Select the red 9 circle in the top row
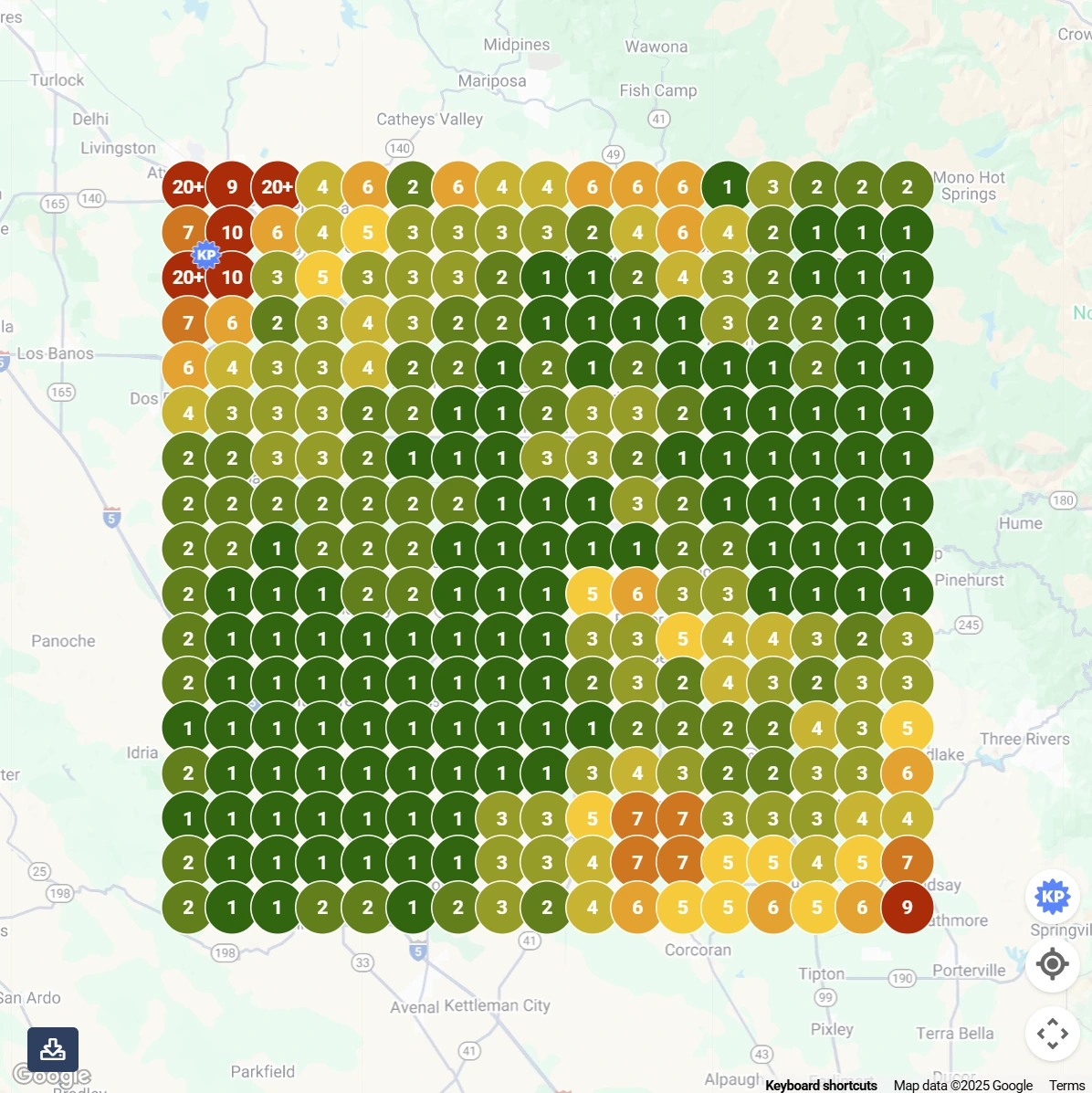This screenshot has height=1093, width=1092. (x=232, y=187)
